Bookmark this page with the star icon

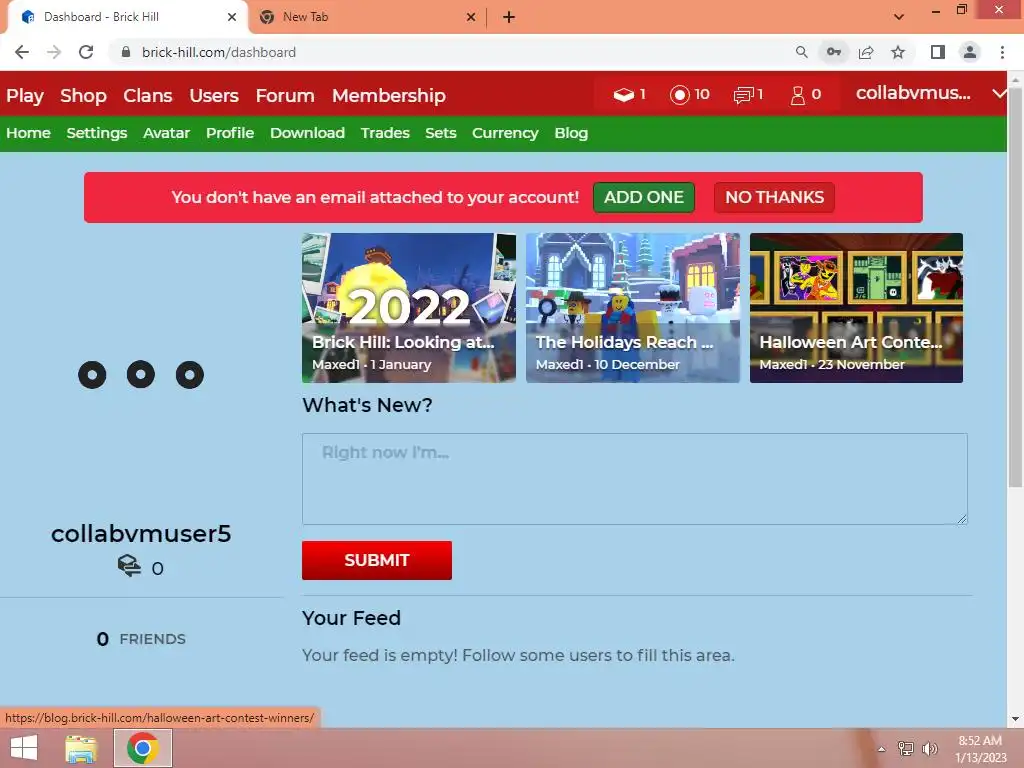(898, 52)
